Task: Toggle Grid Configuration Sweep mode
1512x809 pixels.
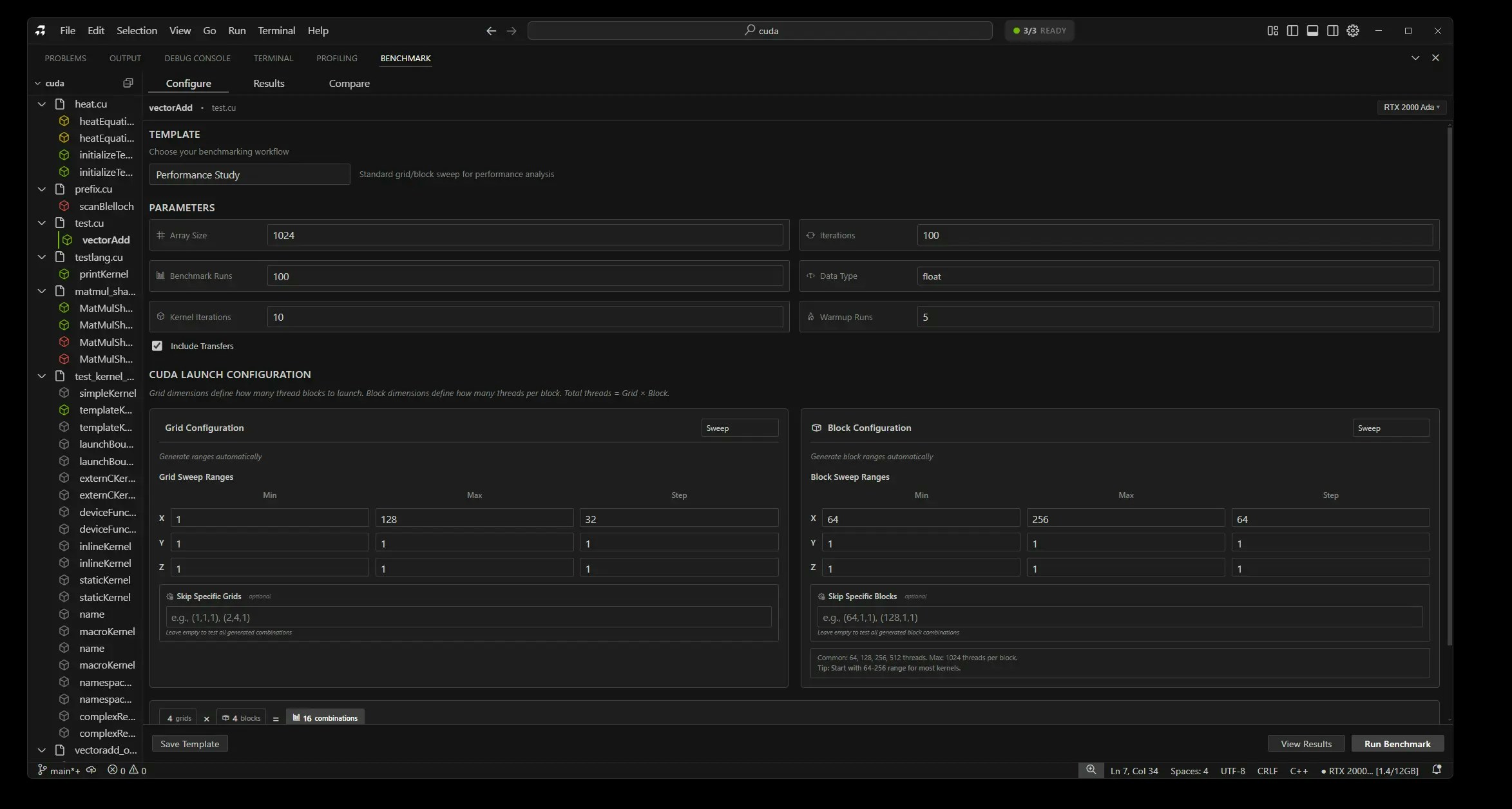Action: (739, 428)
